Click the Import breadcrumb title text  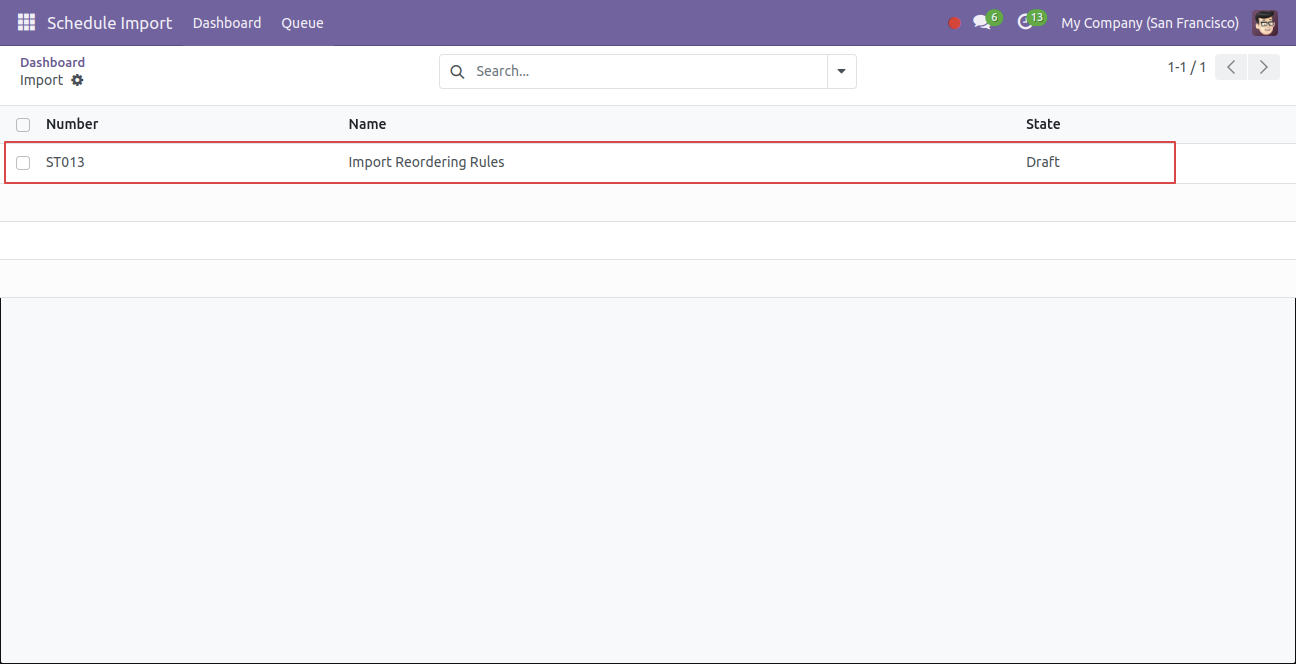click(41, 80)
